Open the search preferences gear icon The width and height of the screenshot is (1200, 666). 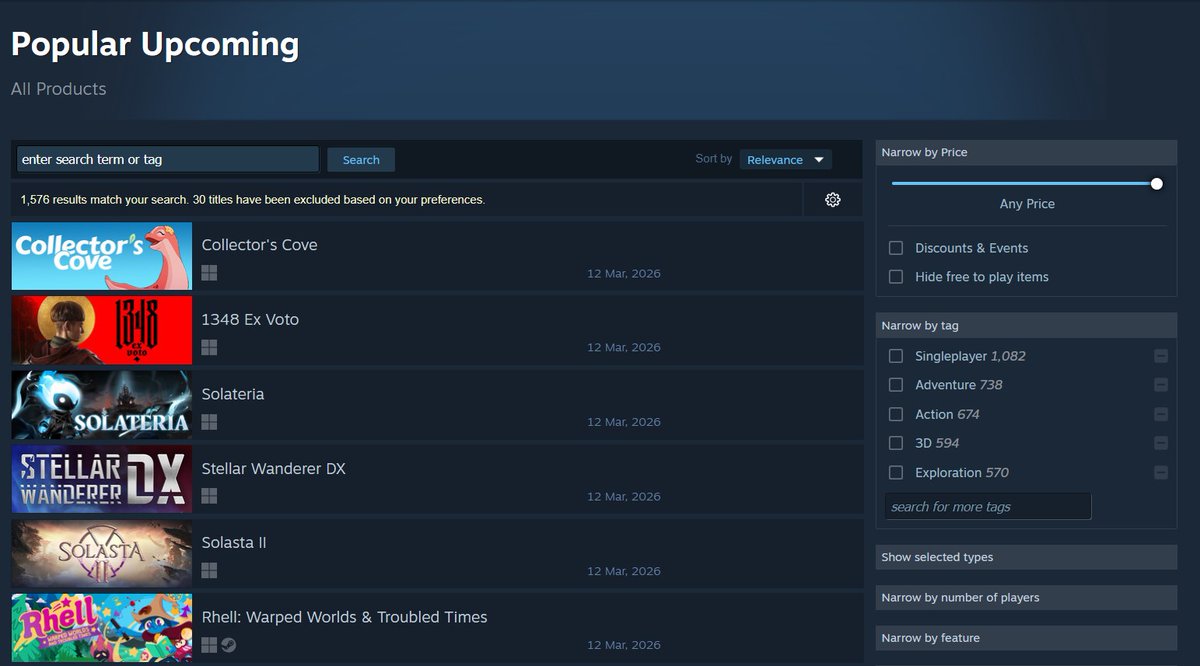833,199
